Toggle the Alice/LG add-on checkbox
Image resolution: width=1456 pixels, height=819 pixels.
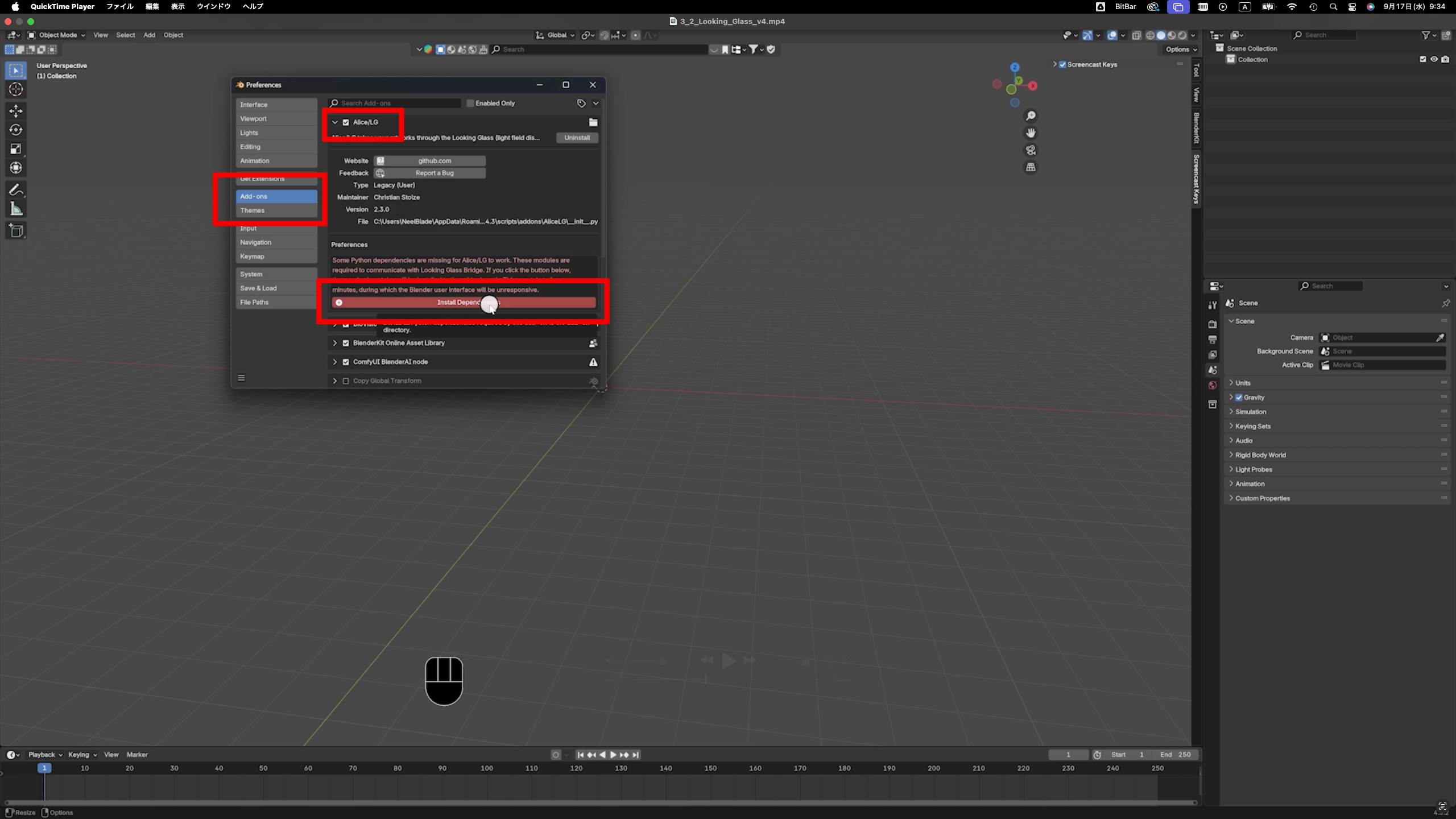(346, 122)
